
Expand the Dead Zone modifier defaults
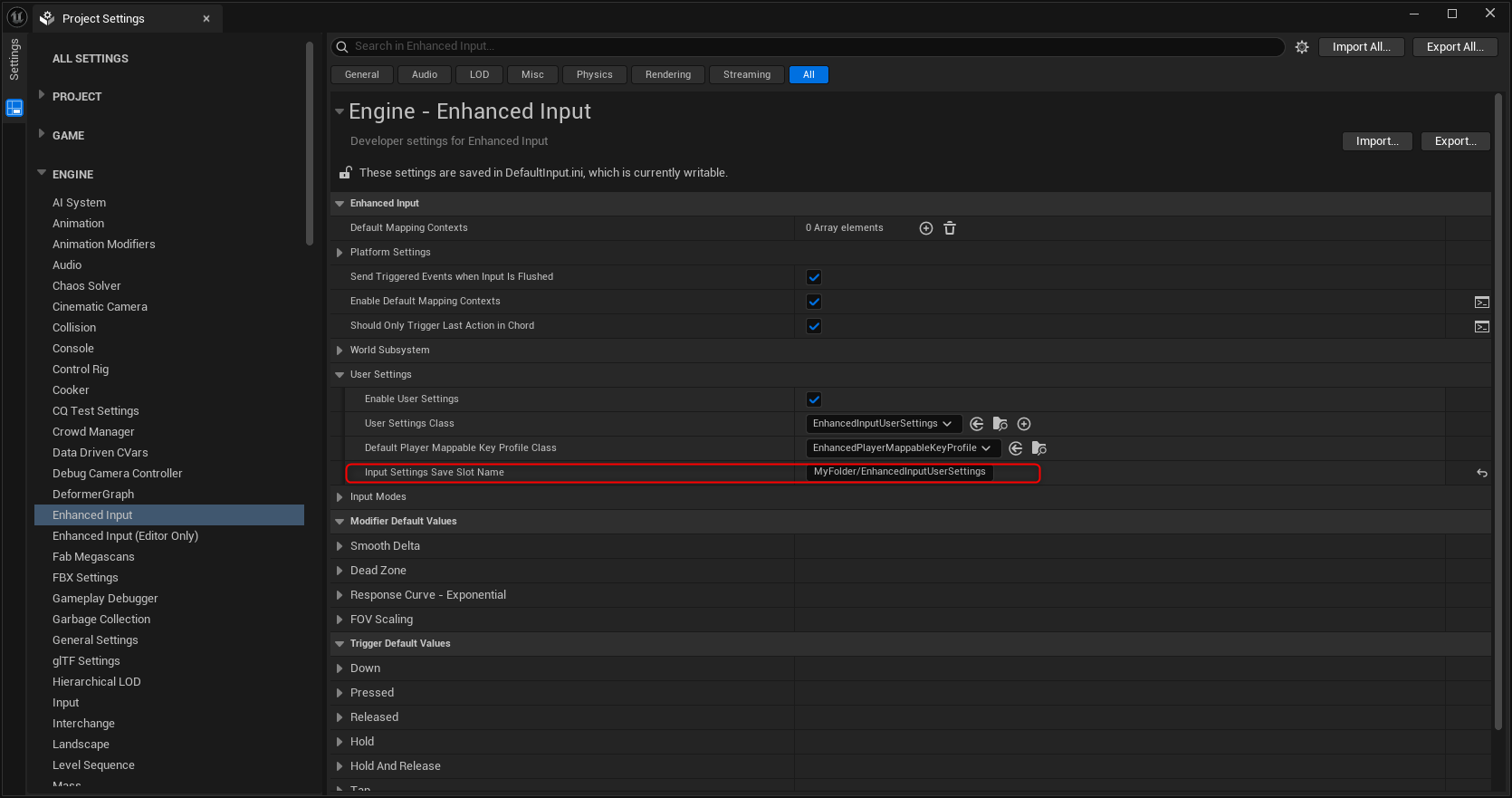(340, 571)
